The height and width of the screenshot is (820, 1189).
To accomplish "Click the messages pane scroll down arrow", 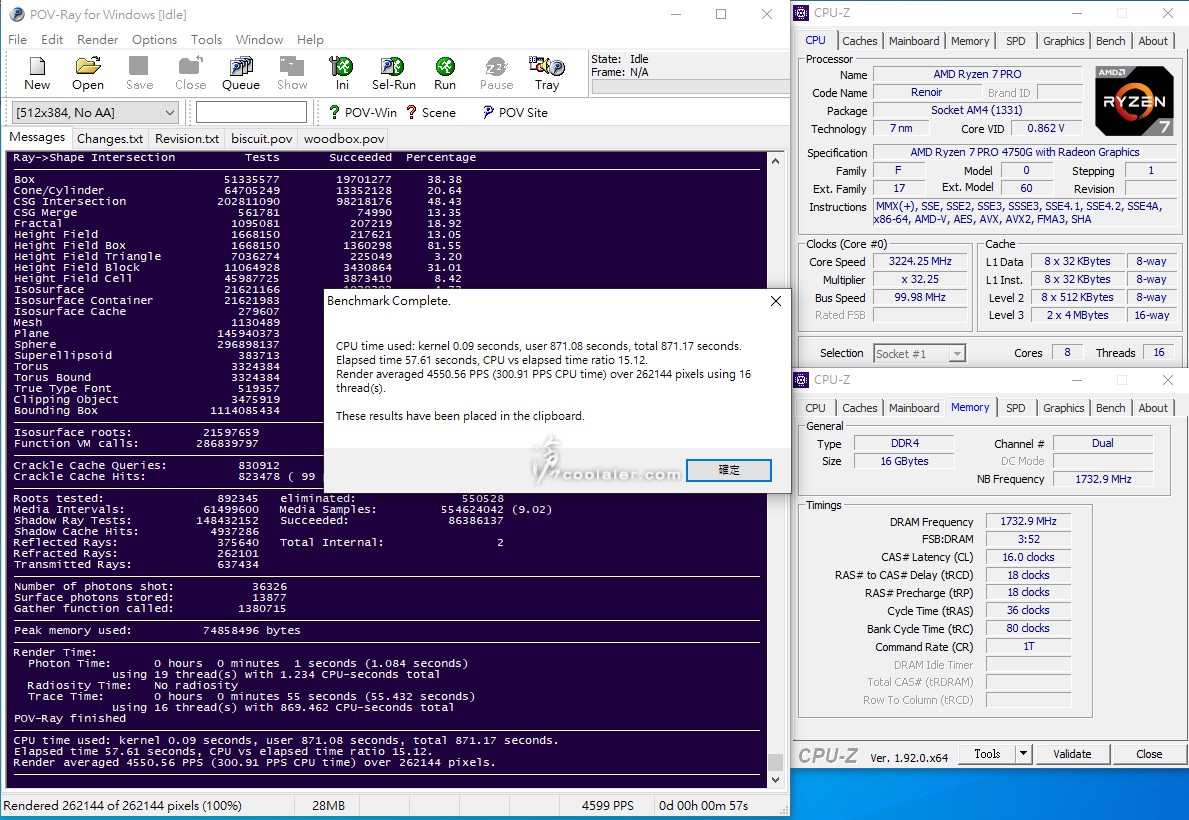I will tap(775, 779).
